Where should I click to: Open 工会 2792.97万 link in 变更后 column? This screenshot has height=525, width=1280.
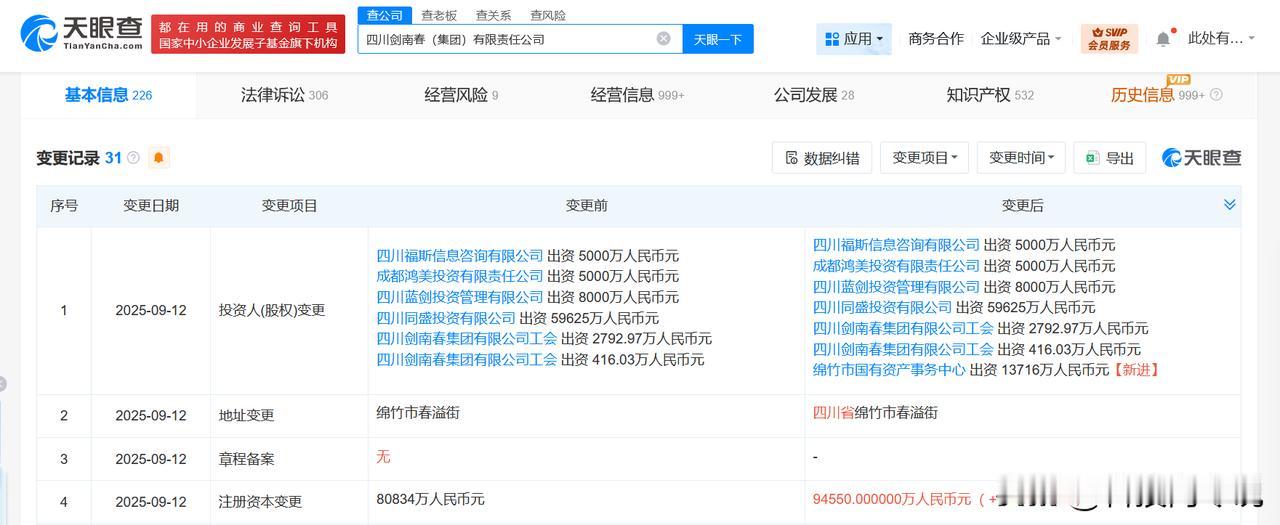tap(903, 328)
